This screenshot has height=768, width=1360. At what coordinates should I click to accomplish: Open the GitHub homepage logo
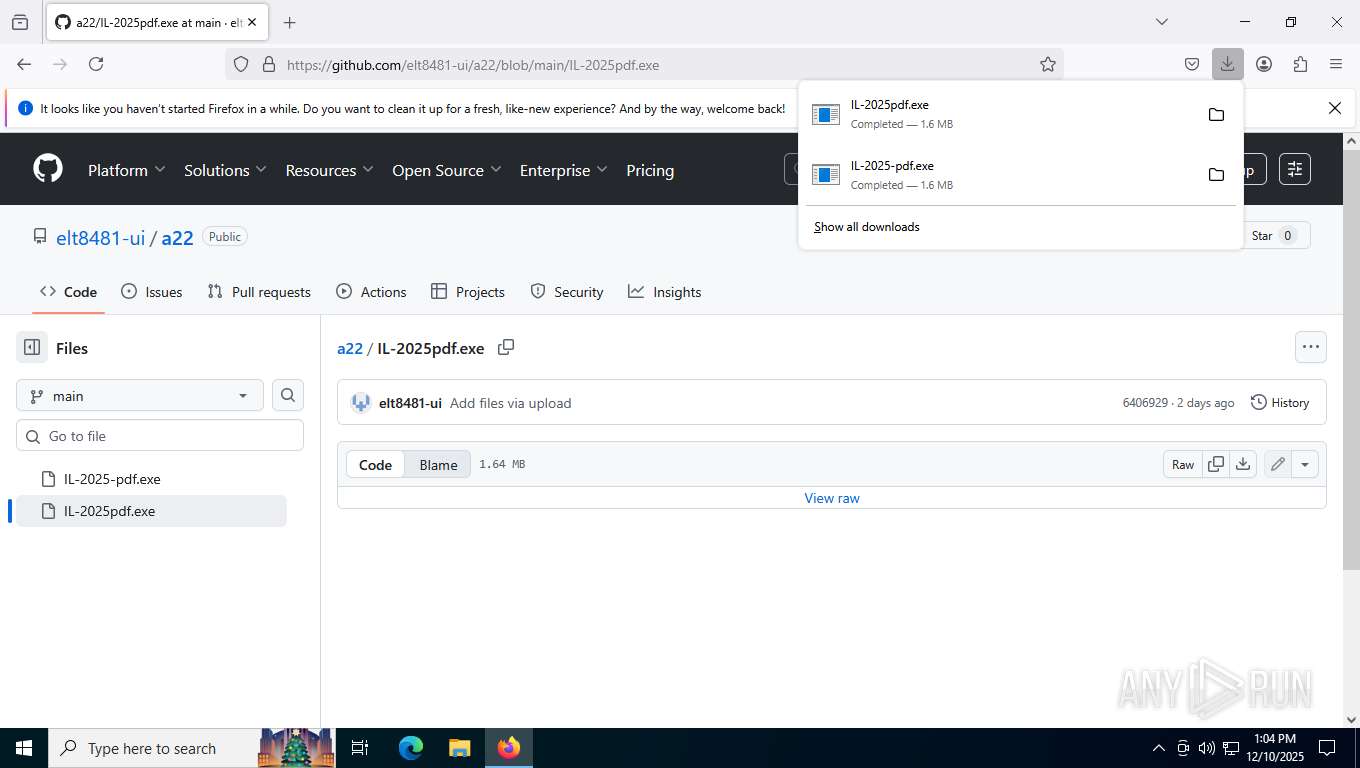[48, 169]
